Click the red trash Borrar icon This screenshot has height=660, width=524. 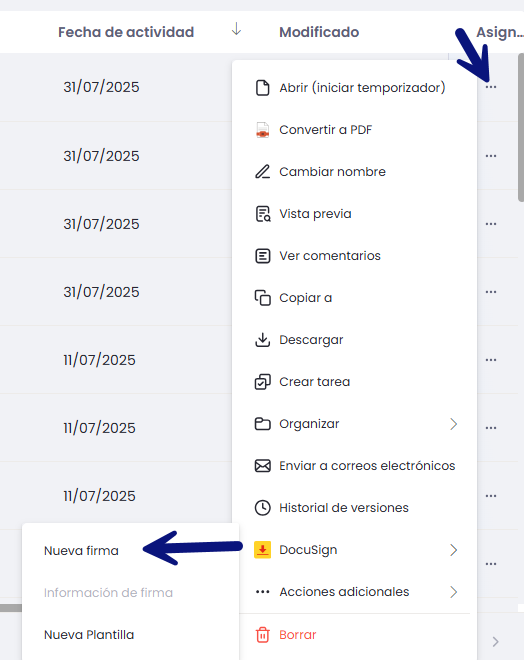(263, 635)
